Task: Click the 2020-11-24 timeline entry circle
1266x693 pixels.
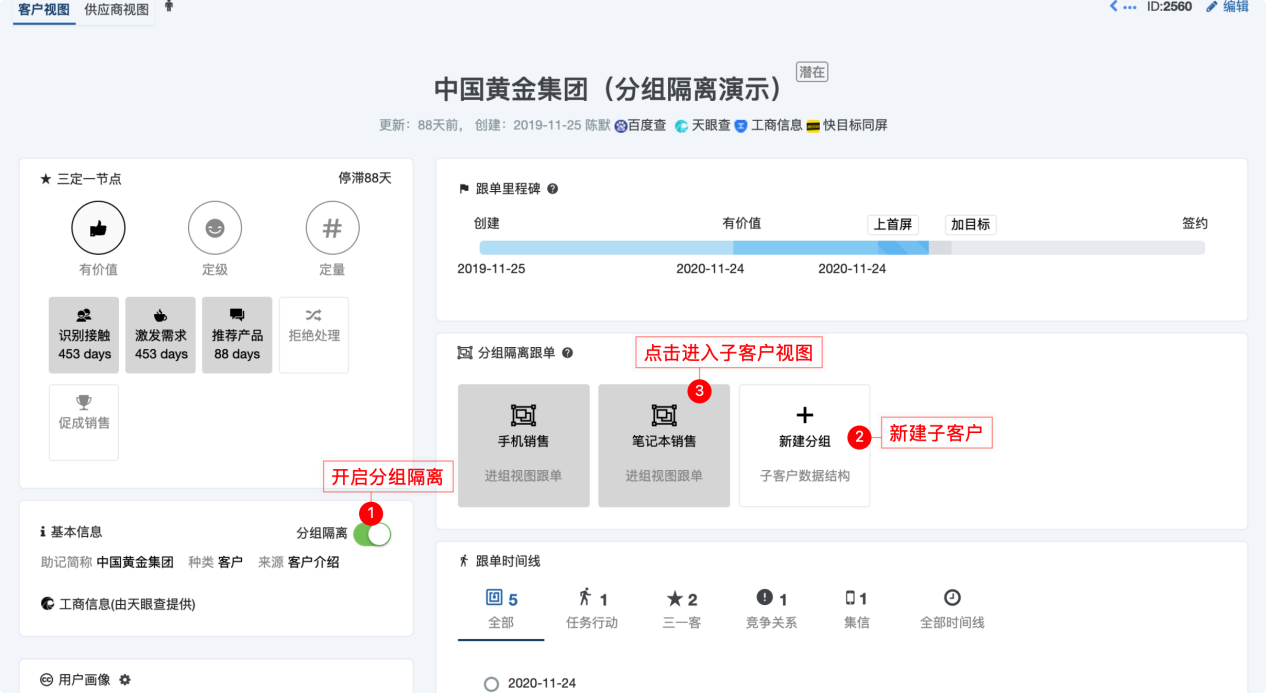Action: point(491,684)
